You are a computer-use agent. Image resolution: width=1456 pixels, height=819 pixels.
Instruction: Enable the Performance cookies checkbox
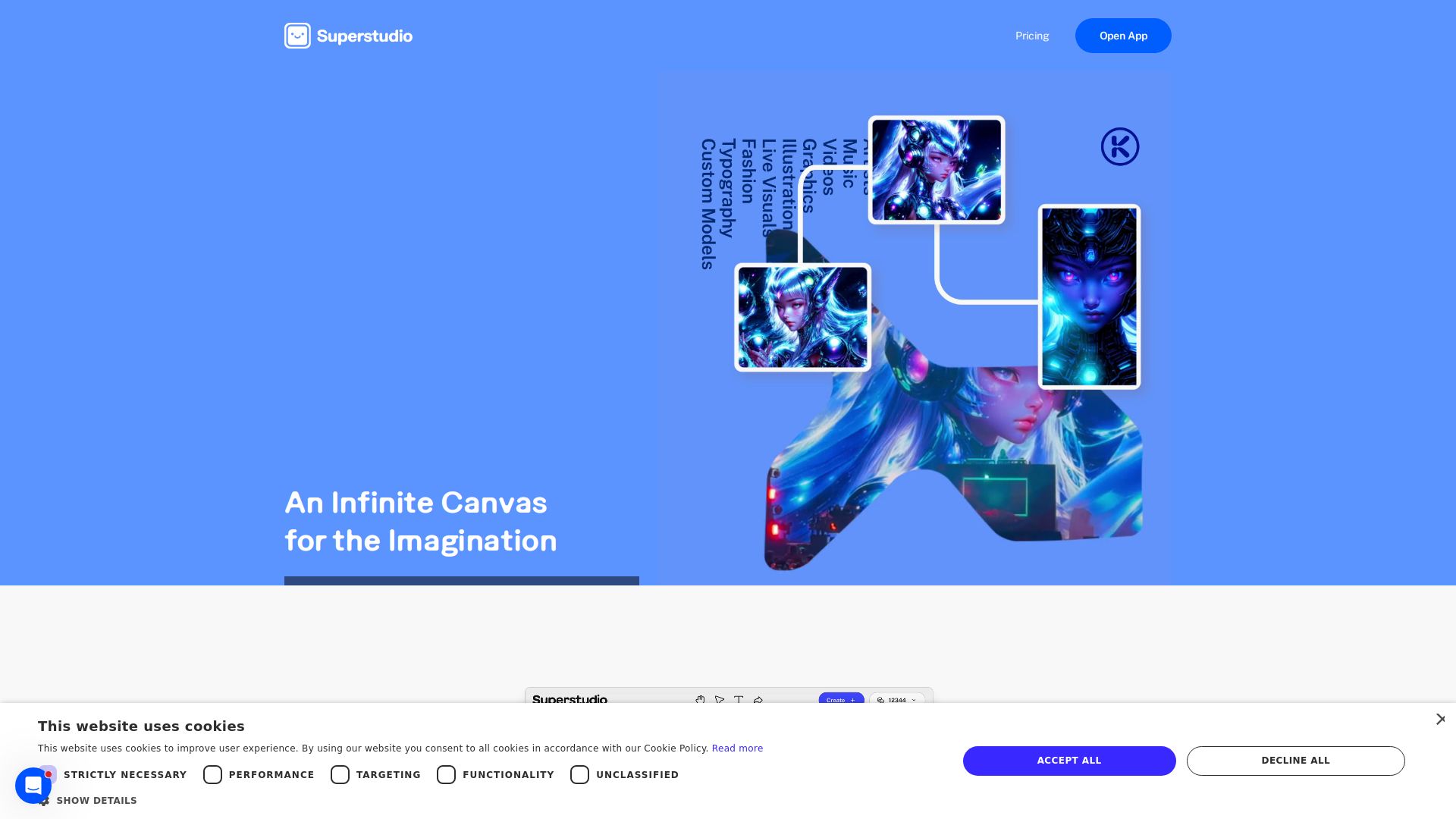pos(213,774)
